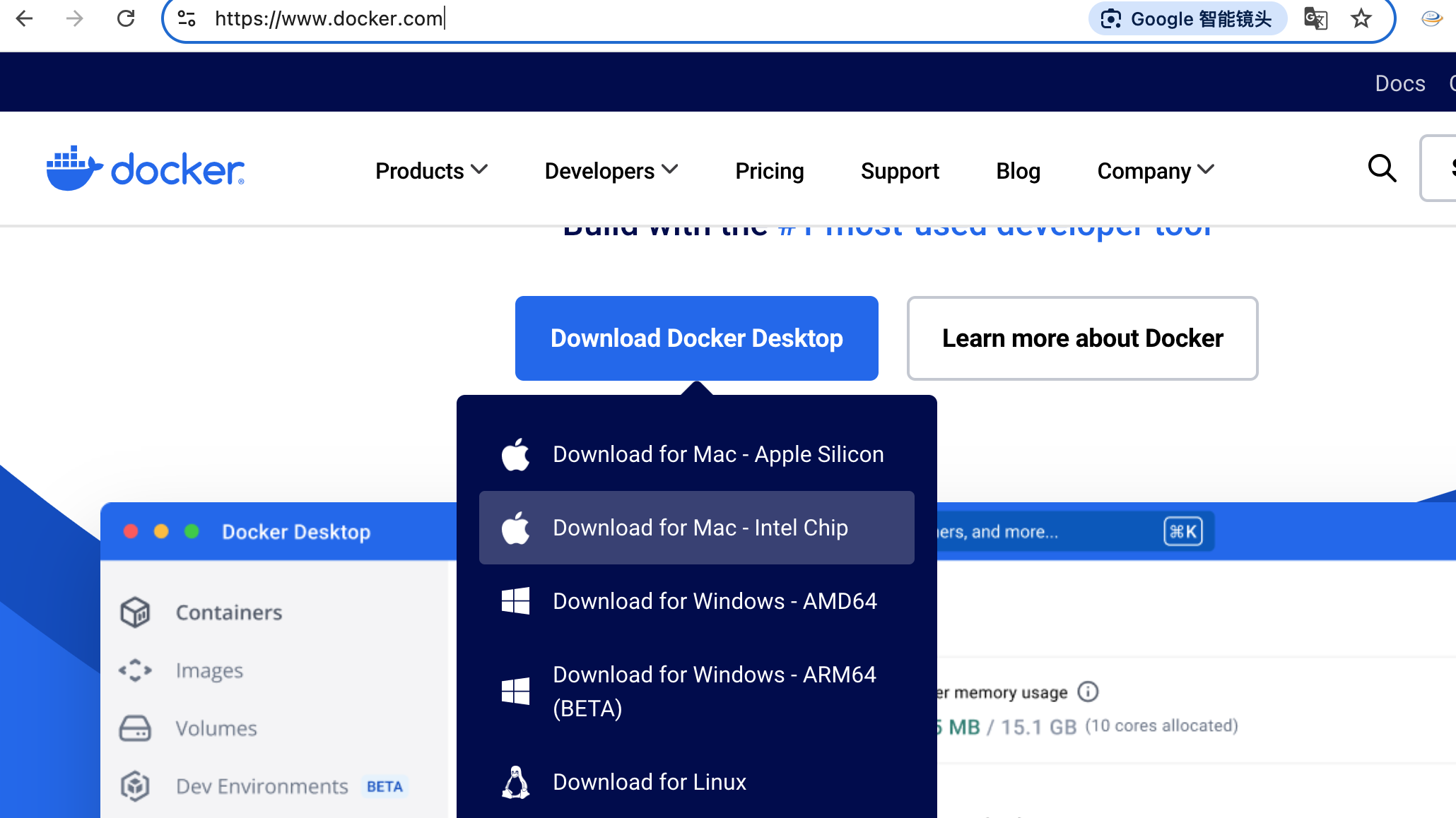Screen dimensions: 1456x818
Task: Click the Docker Desktop title text
Action: (296, 532)
